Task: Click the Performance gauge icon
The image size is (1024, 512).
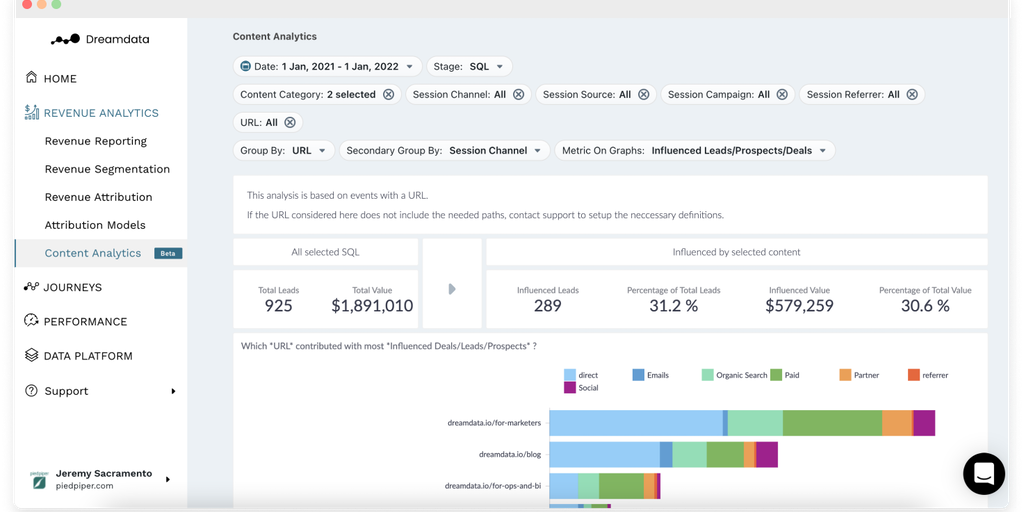Action: 32,321
